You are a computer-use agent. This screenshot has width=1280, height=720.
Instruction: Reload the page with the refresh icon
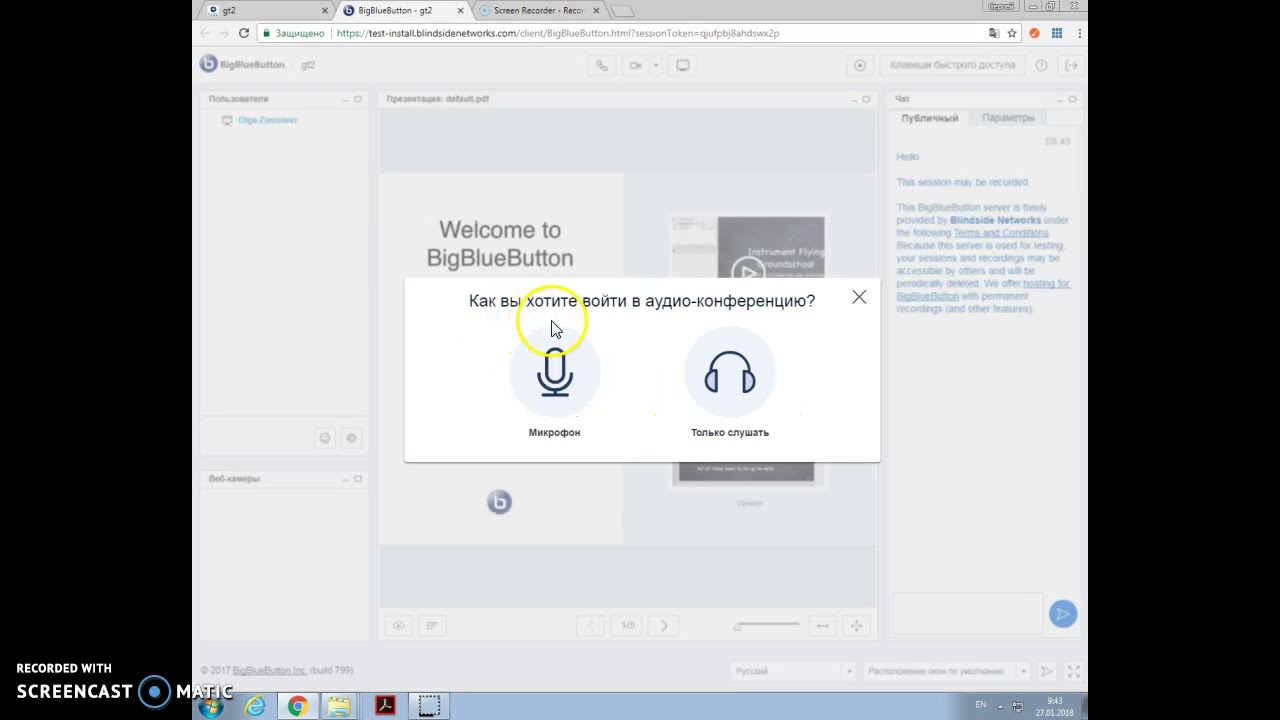tap(243, 33)
